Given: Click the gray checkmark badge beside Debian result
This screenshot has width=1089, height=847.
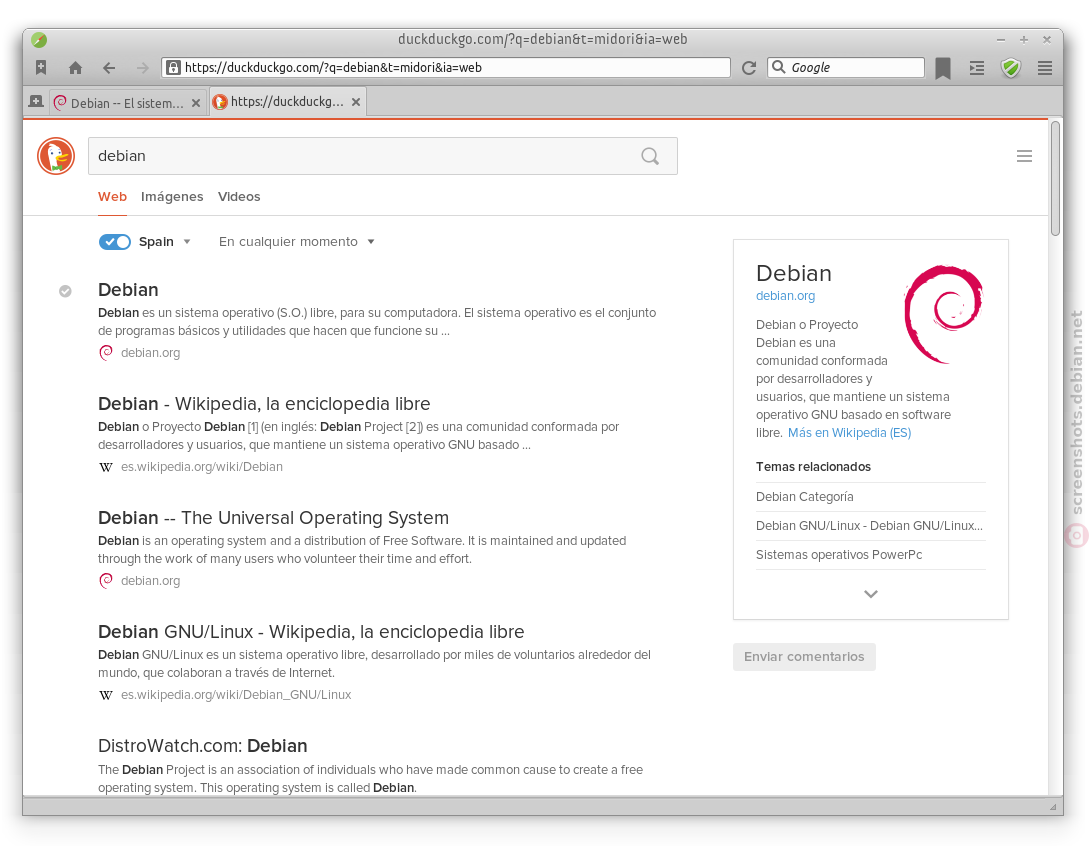Looking at the screenshot, I should pyautogui.click(x=65, y=291).
